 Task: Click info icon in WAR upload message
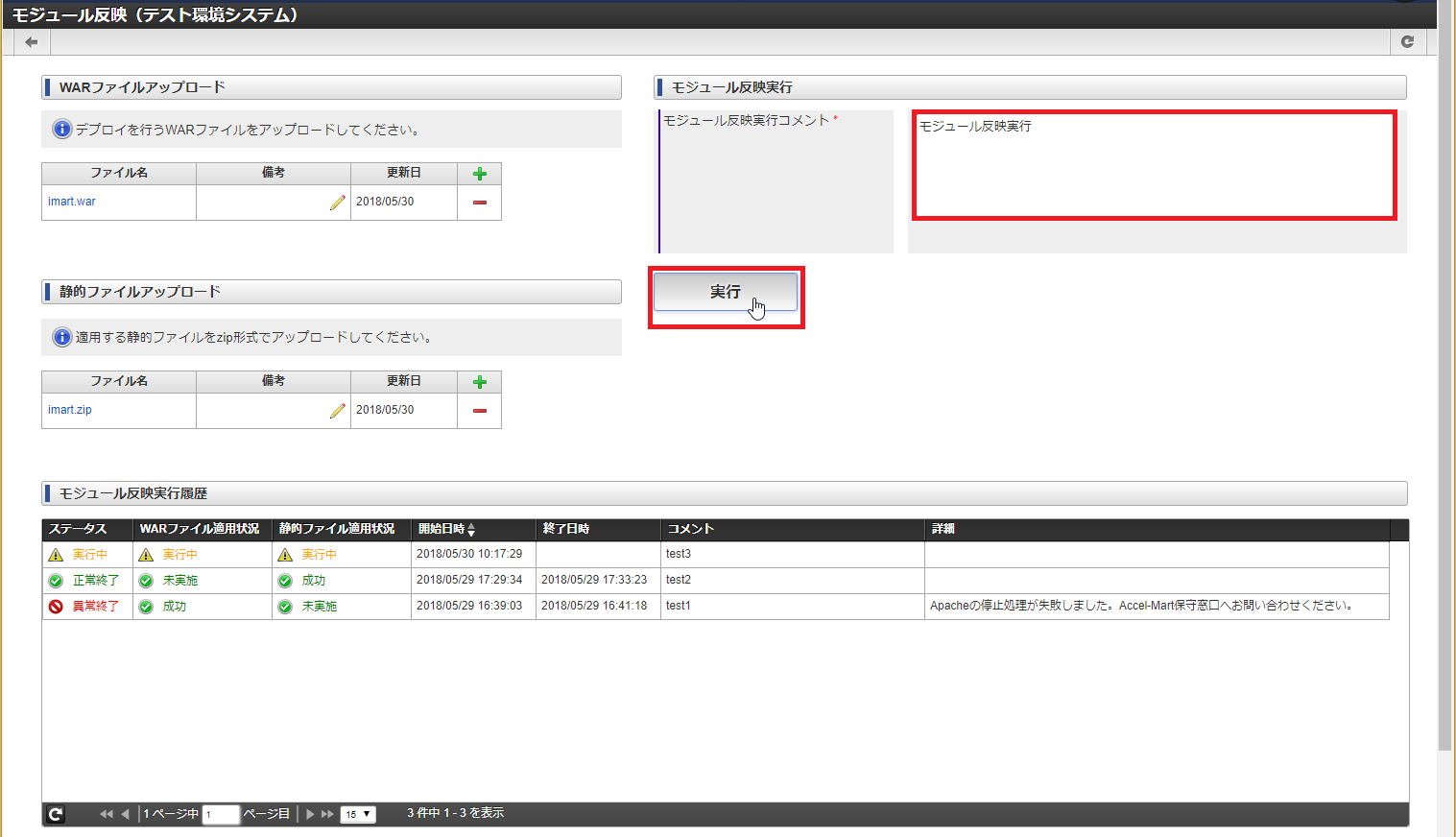[62, 129]
